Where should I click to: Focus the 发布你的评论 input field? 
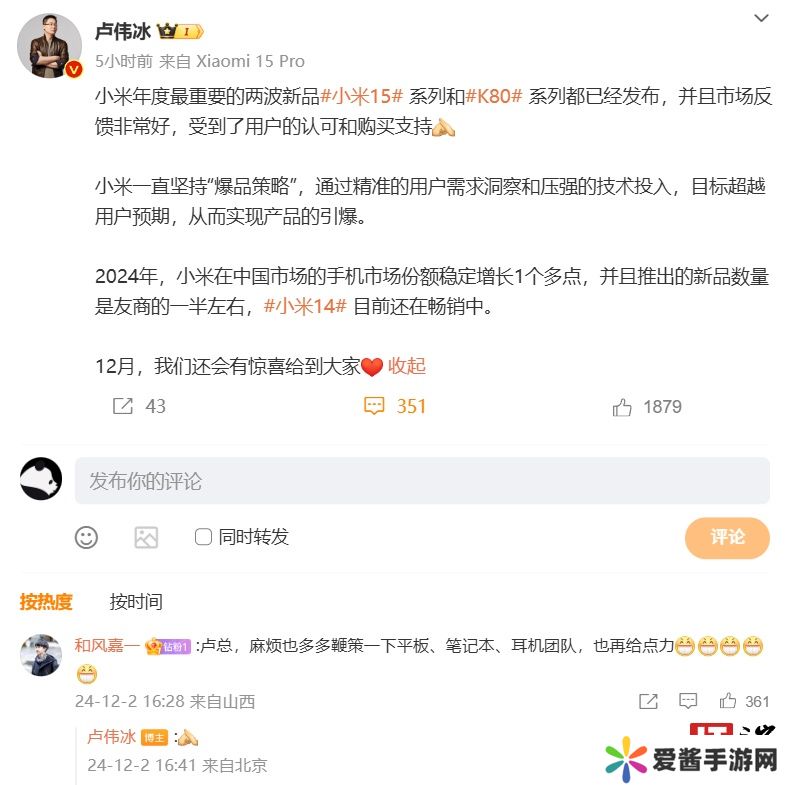pyautogui.click(x=422, y=481)
